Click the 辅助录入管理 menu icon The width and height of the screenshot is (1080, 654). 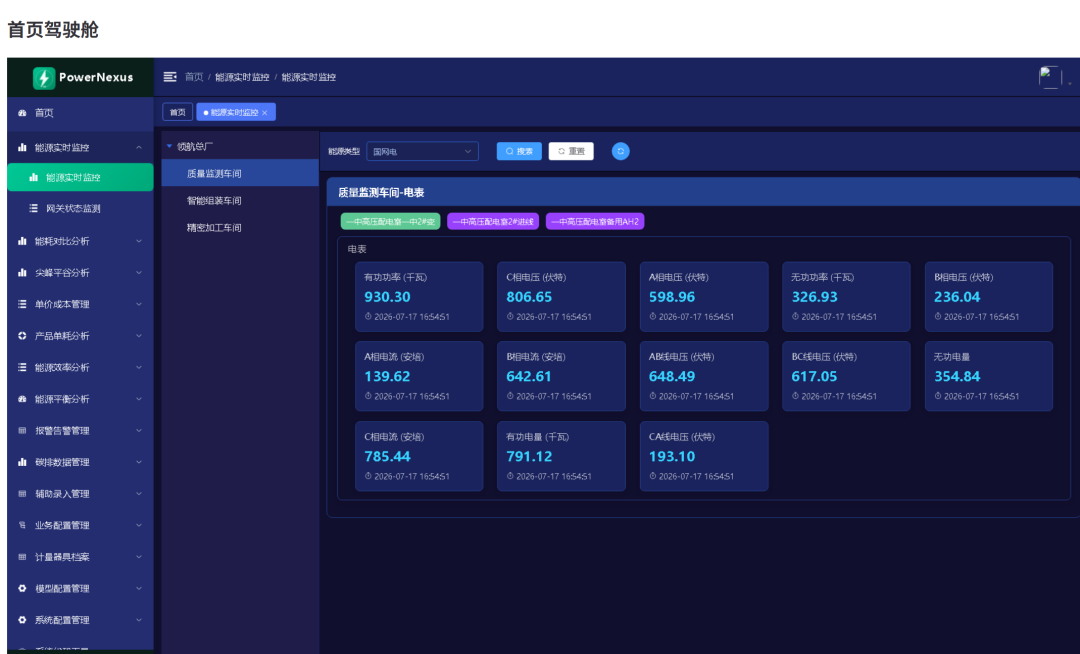[22, 494]
